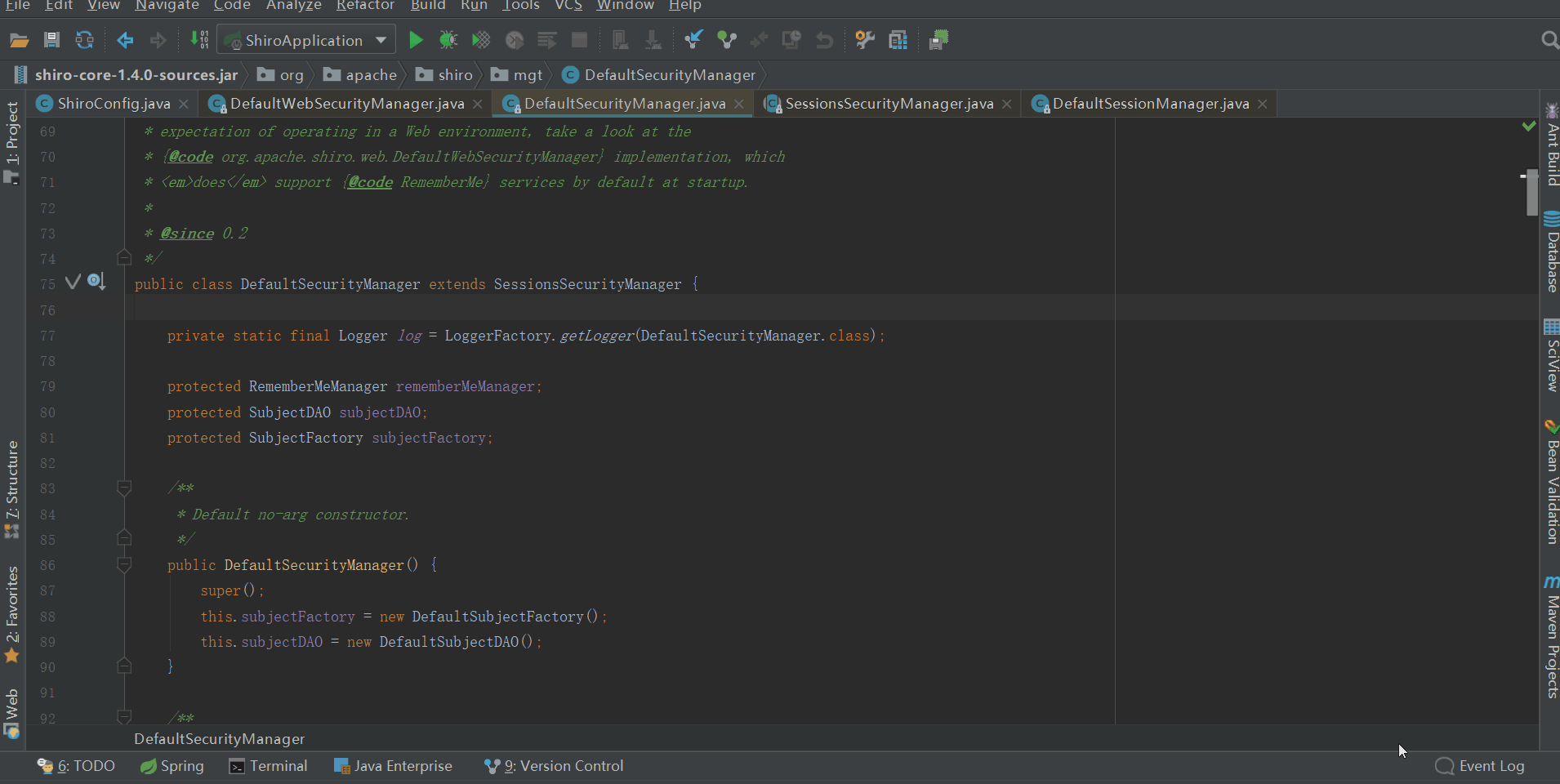Open the Version Control tool window
This screenshot has width=1560, height=784.
[x=554, y=766]
